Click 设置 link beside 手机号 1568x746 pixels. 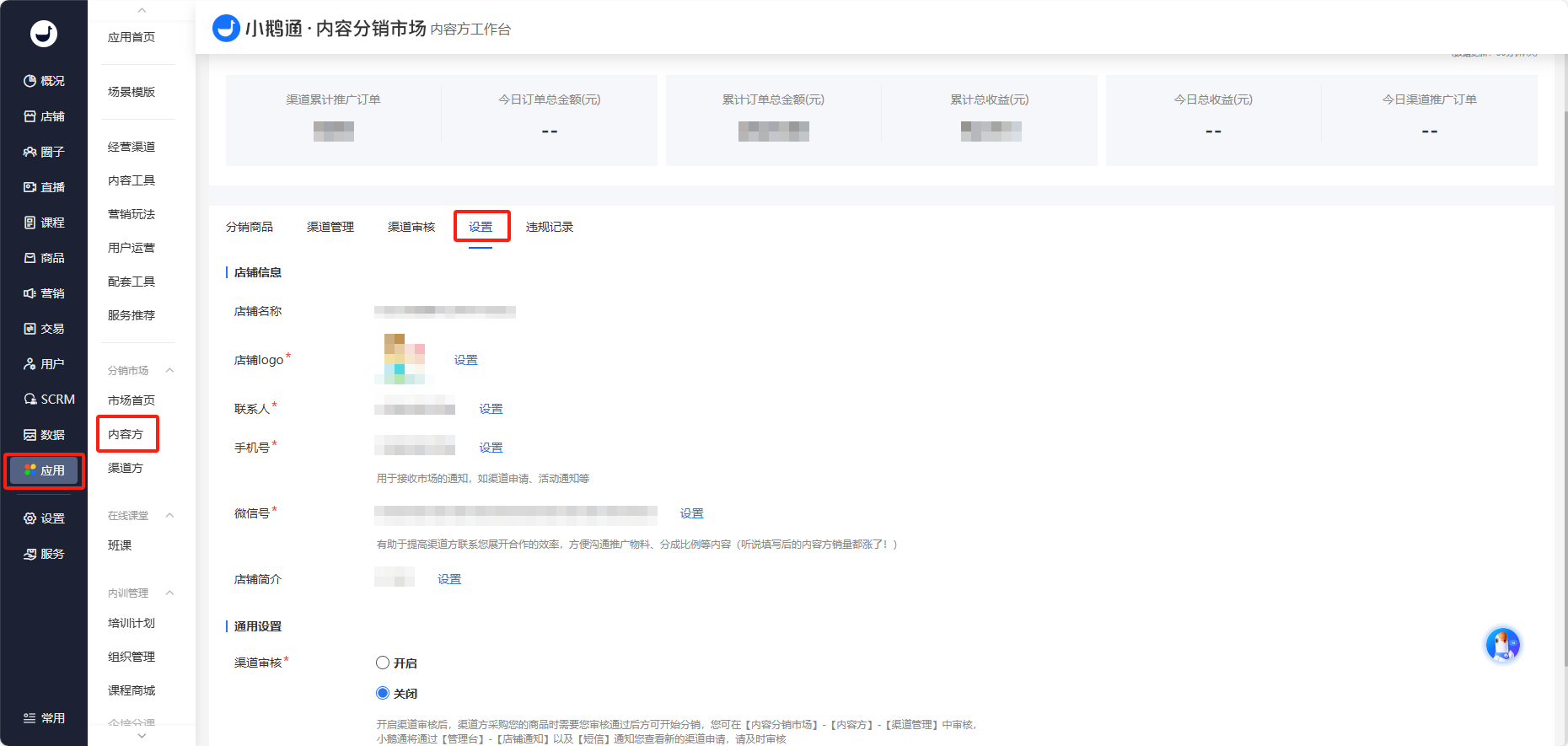coord(491,448)
